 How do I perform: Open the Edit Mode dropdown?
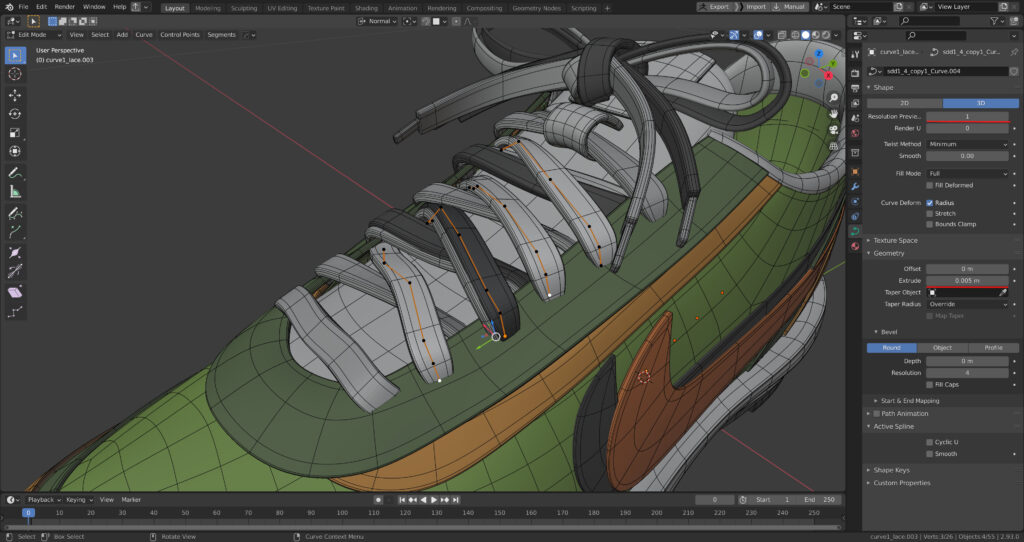(34, 35)
